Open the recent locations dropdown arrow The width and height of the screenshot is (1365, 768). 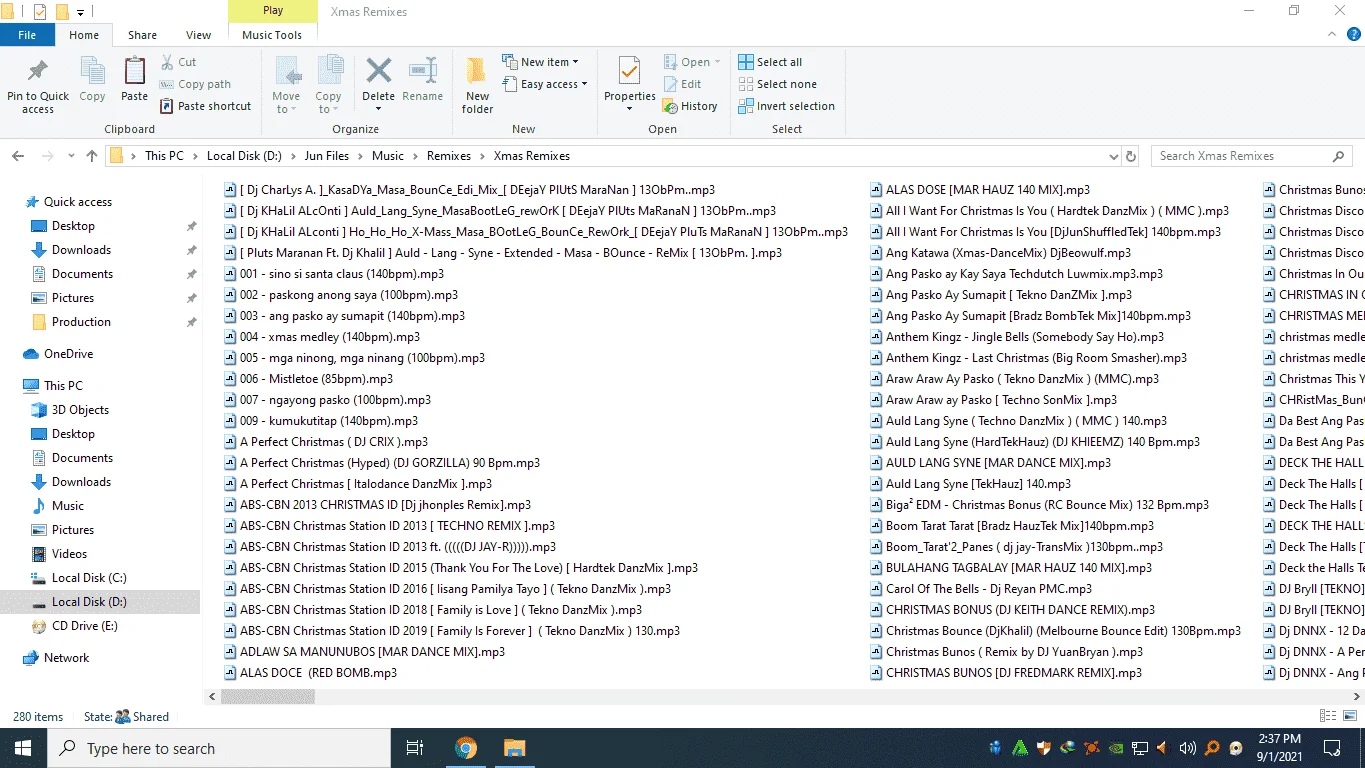coord(69,156)
